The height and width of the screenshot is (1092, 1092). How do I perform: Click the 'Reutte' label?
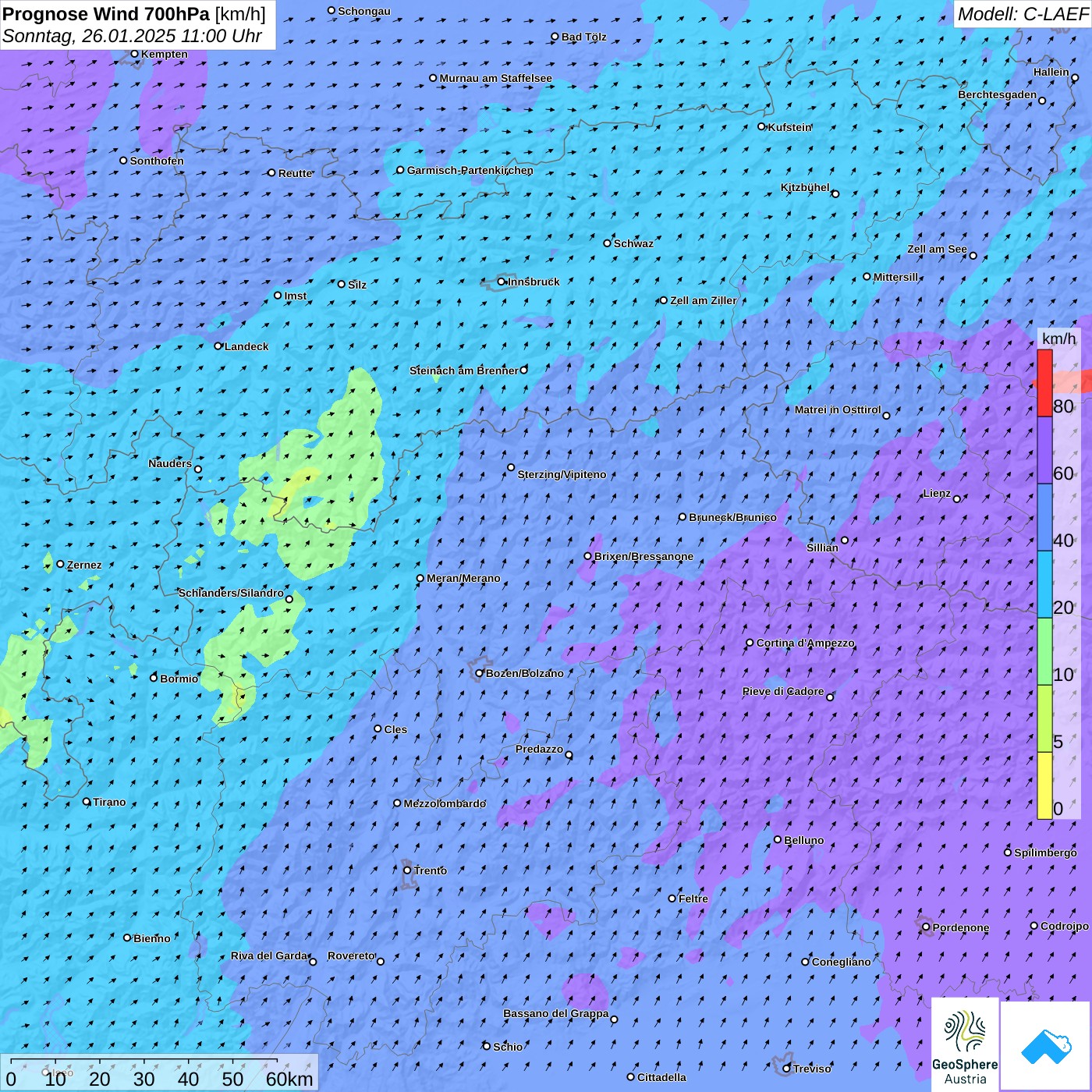coord(296,173)
